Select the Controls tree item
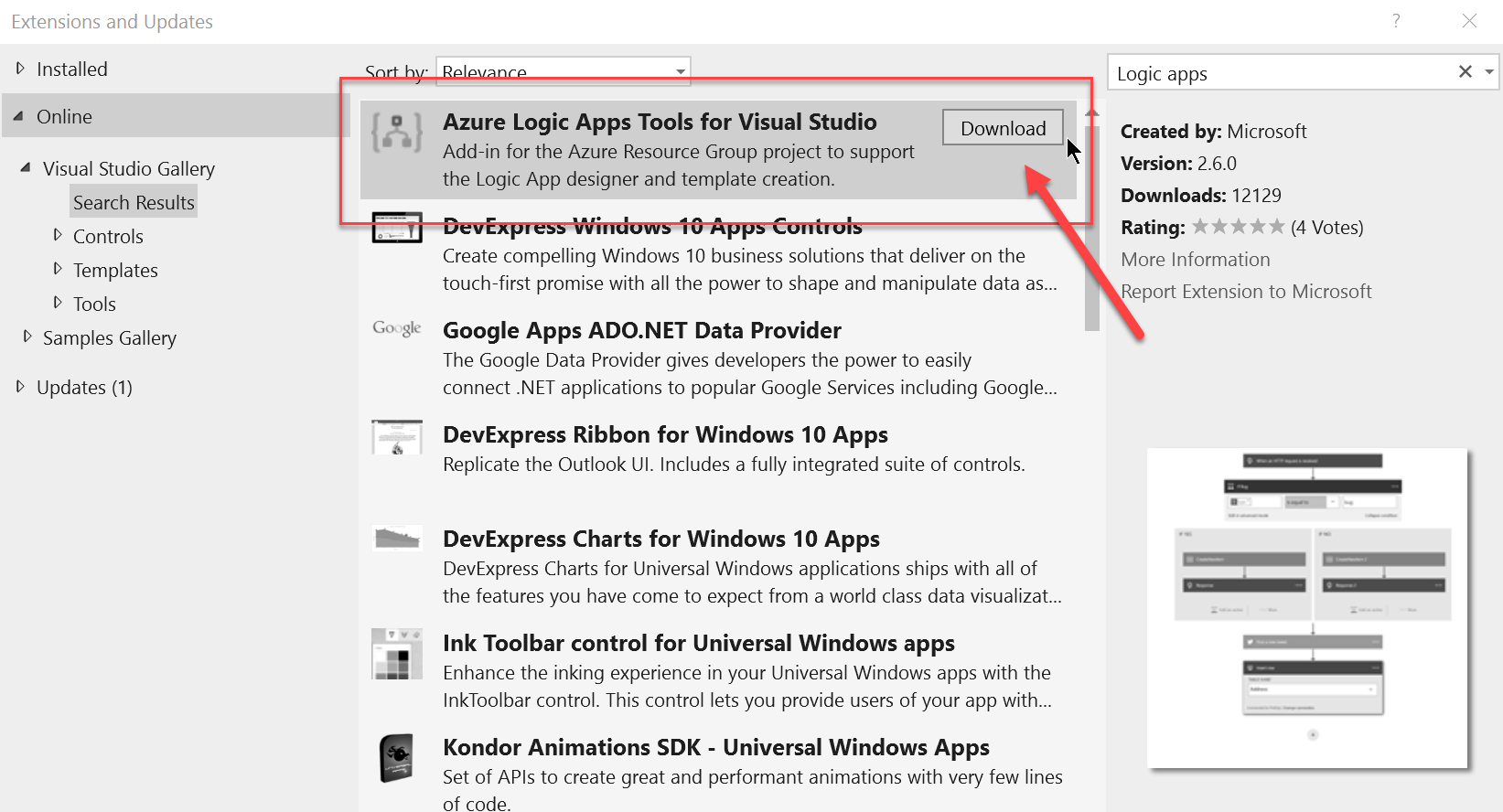The width and height of the screenshot is (1503, 812). [x=108, y=237]
